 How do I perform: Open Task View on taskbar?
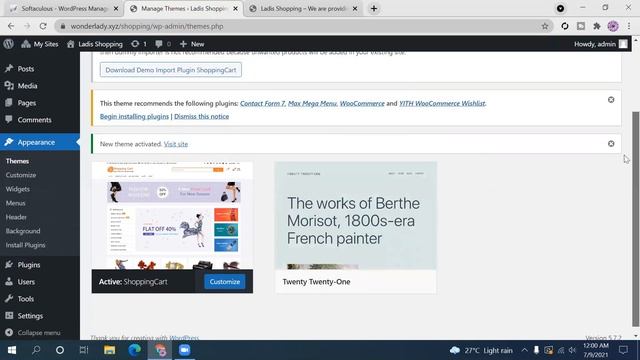[84, 350]
